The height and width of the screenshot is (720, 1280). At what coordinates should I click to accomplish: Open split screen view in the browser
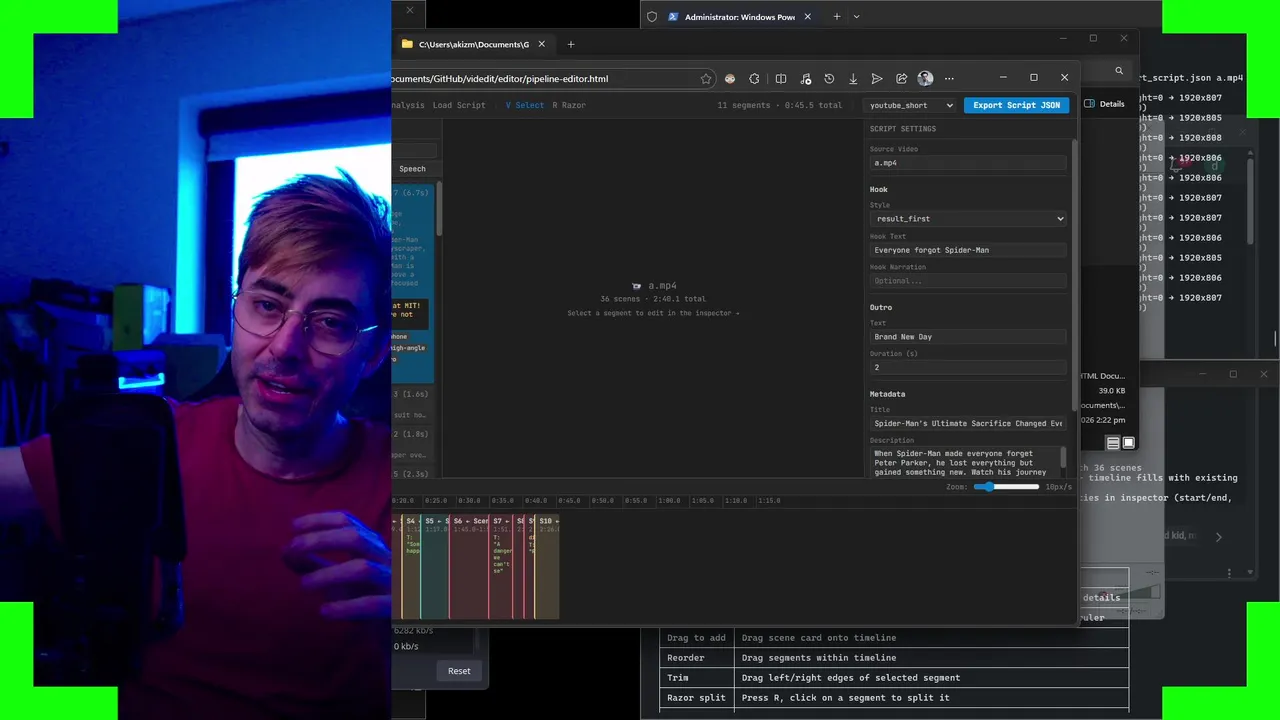pyautogui.click(x=781, y=79)
